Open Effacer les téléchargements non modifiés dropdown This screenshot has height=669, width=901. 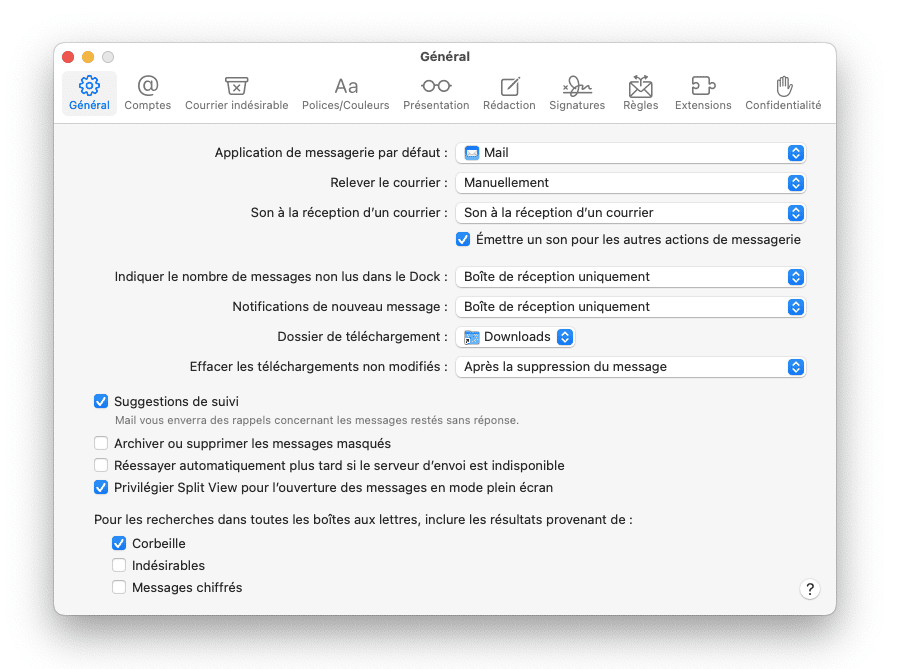tap(630, 367)
